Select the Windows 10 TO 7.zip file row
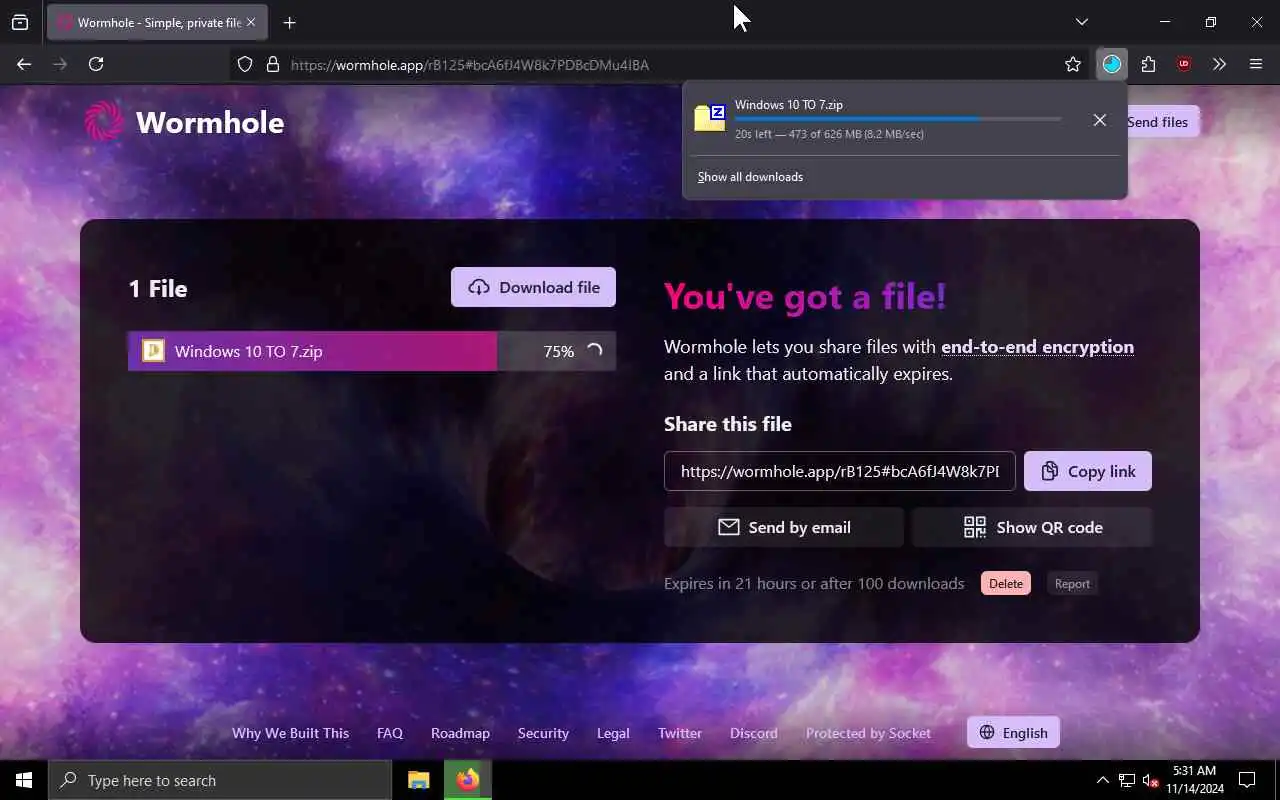Screen dimensions: 1280x800 coord(372,351)
